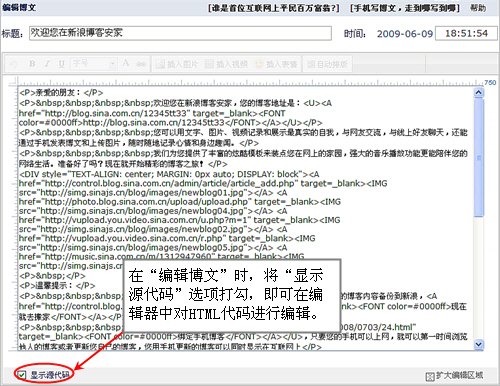Click the <P>亲爱的朋友：</P> line
The width and height of the screenshot is (500, 386).
tap(61, 93)
